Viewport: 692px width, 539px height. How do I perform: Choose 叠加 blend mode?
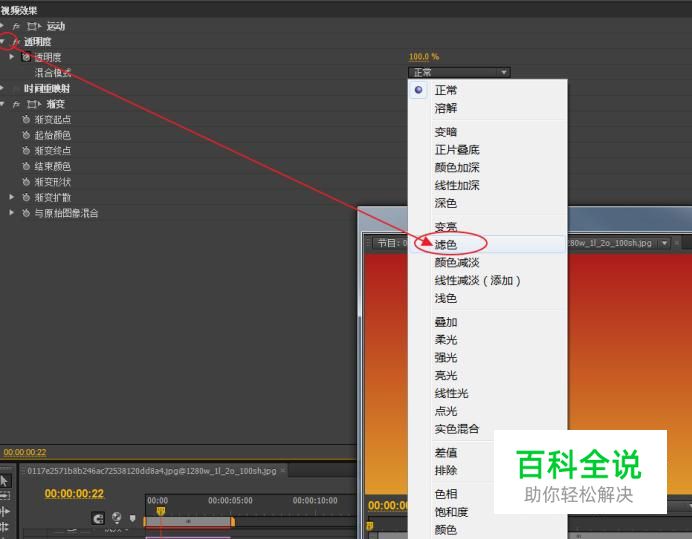pyautogui.click(x=488, y=322)
